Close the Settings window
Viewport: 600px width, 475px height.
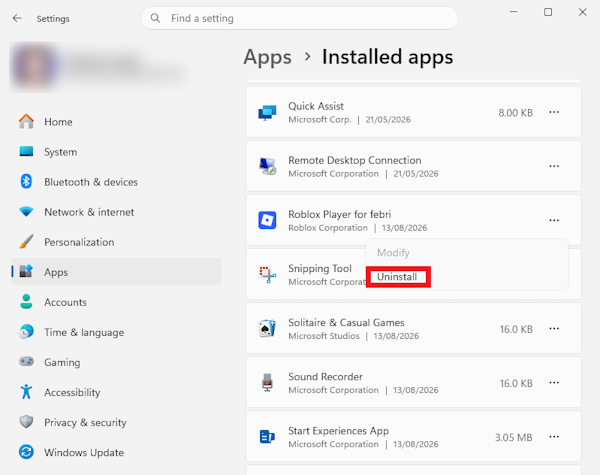tap(582, 12)
